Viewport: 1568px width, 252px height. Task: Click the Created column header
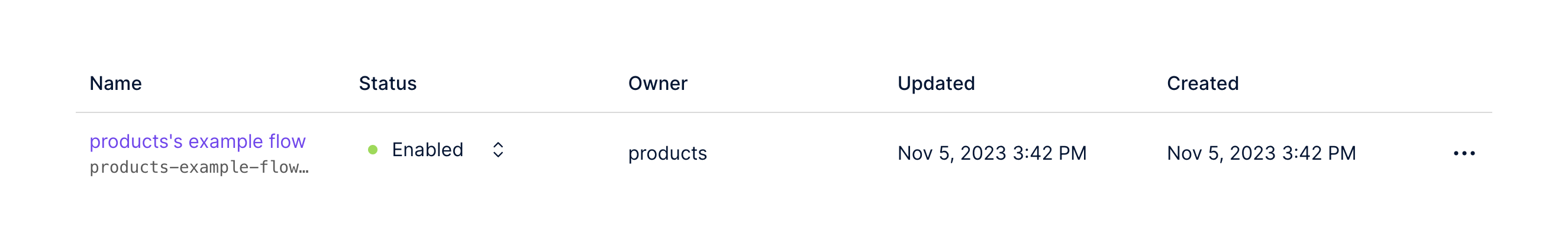(1202, 83)
